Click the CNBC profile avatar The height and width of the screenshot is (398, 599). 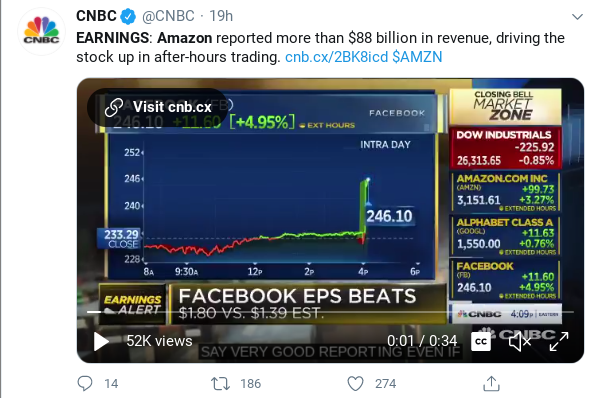[x=41, y=31]
